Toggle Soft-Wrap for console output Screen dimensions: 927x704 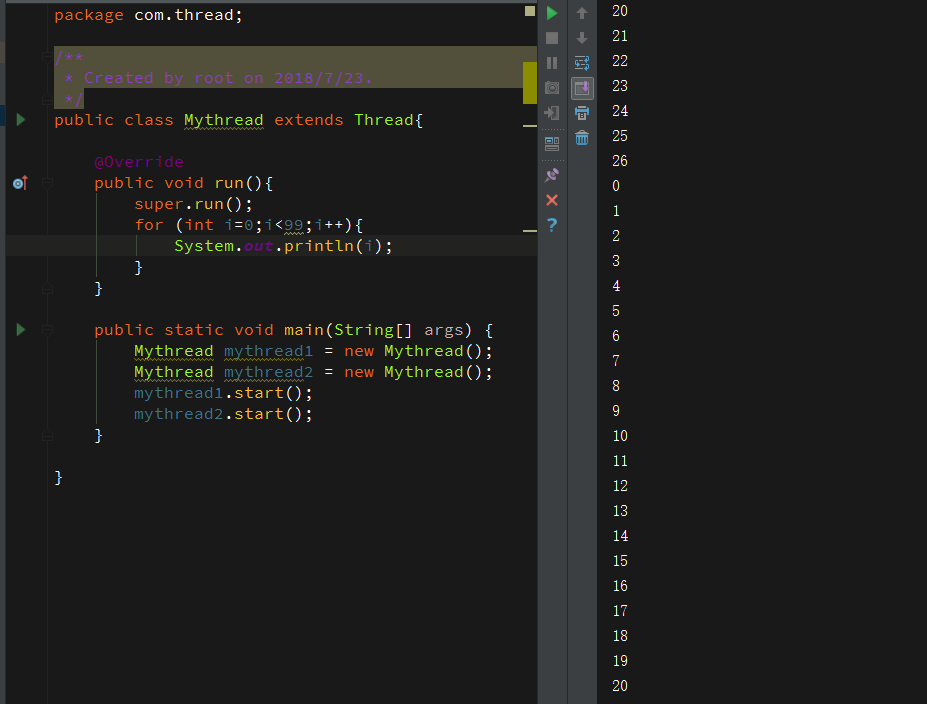coord(582,63)
